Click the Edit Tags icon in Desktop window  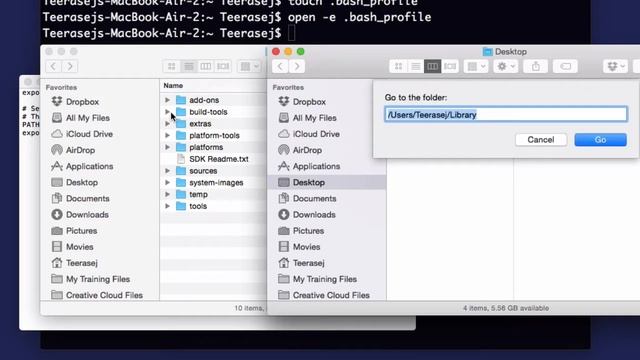tap(565, 66)
